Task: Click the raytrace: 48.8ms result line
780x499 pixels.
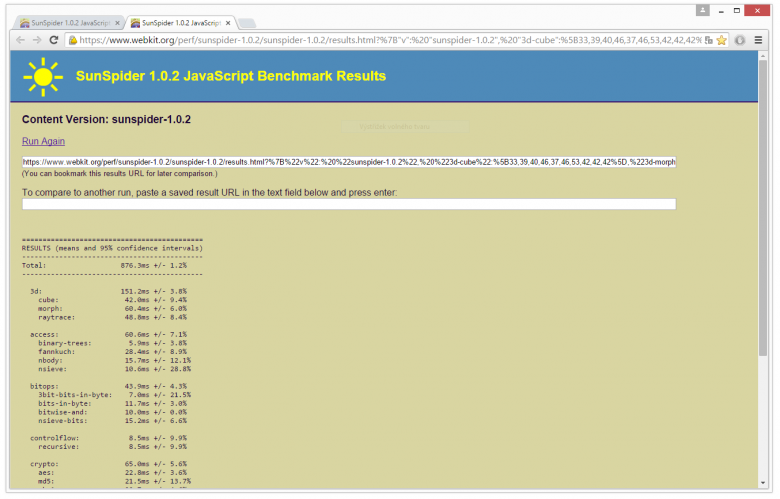Action: point(112,317)
